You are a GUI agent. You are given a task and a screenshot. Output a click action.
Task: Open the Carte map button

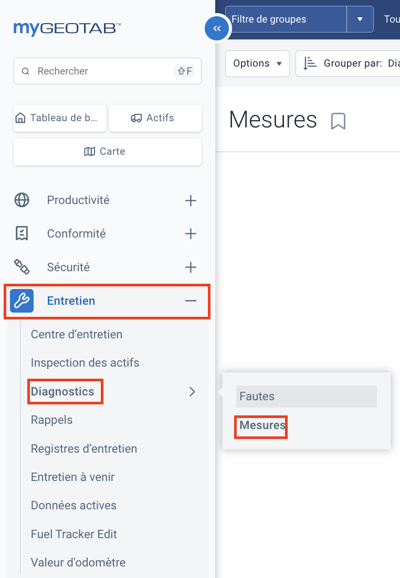[x=108, y=152]
